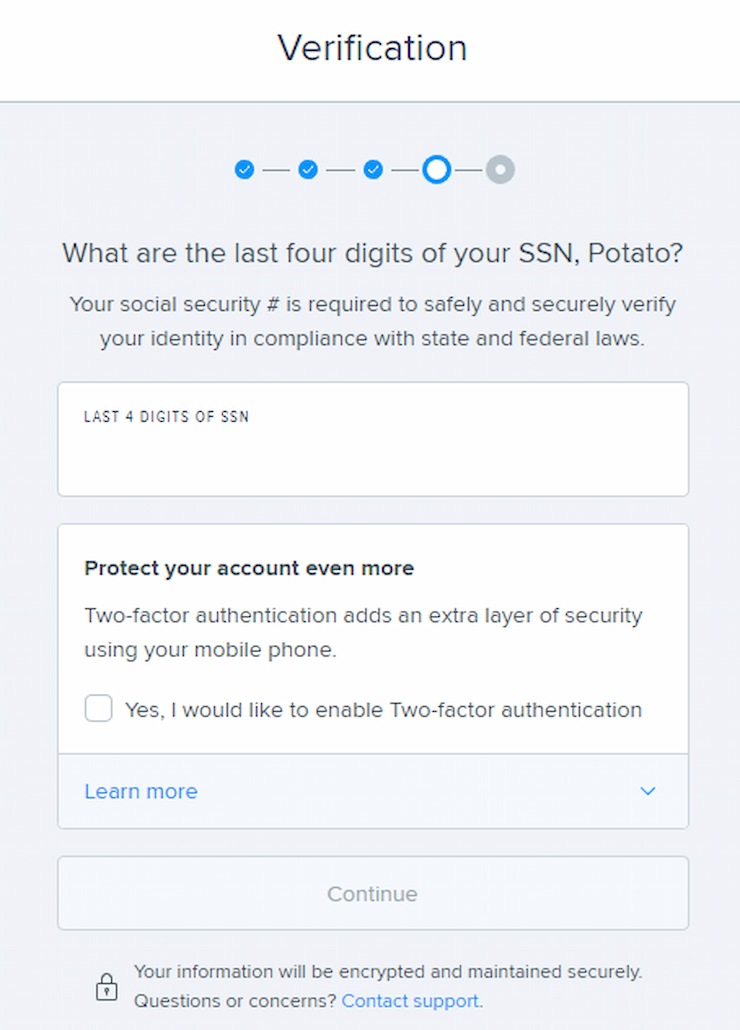Image resolution: width=740 pixels, height=1030 pixels.
Task: Expand the Learn more chevron arrow
Action: click(x=647, y=791)
